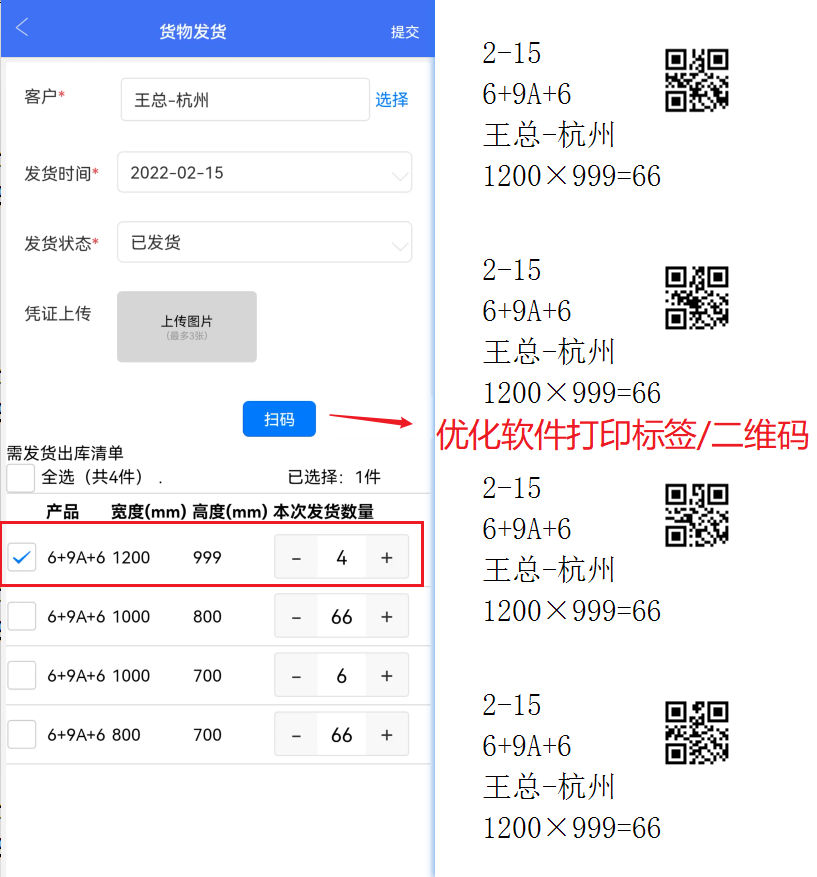Expand the 发货时间 date dropdown
This screenshot has width=817, height=877.
coord(265,172)
